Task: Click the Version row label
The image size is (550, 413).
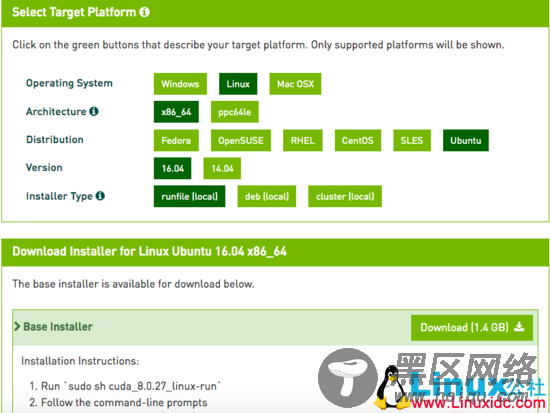Action: pyautogui.click(x=44, y=167)
